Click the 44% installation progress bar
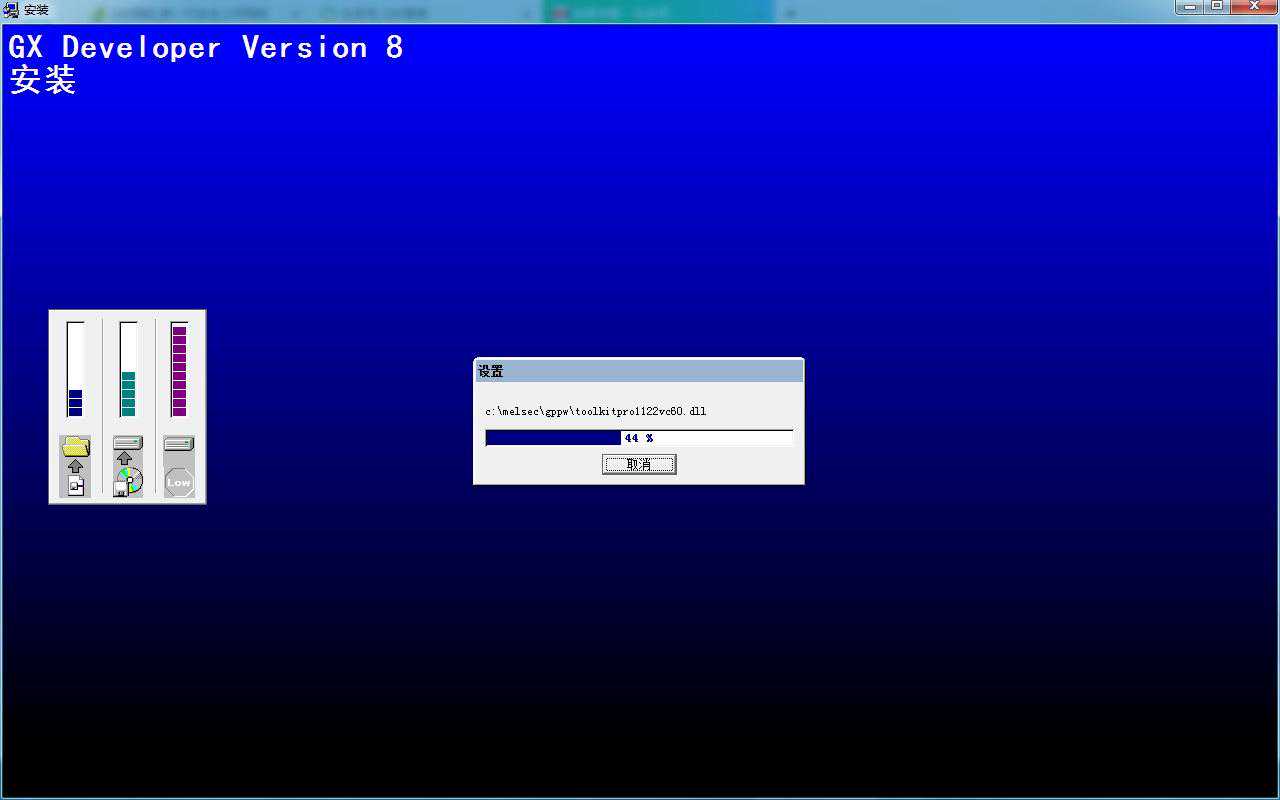 click(x=639, y=438)
